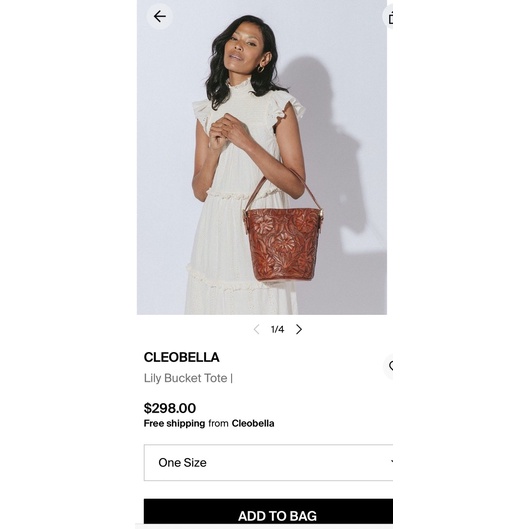Image resolution: width=529 pixels, height=529 pixels.
Task: Click the ADD TO BAG button
Action: [268, 511]
